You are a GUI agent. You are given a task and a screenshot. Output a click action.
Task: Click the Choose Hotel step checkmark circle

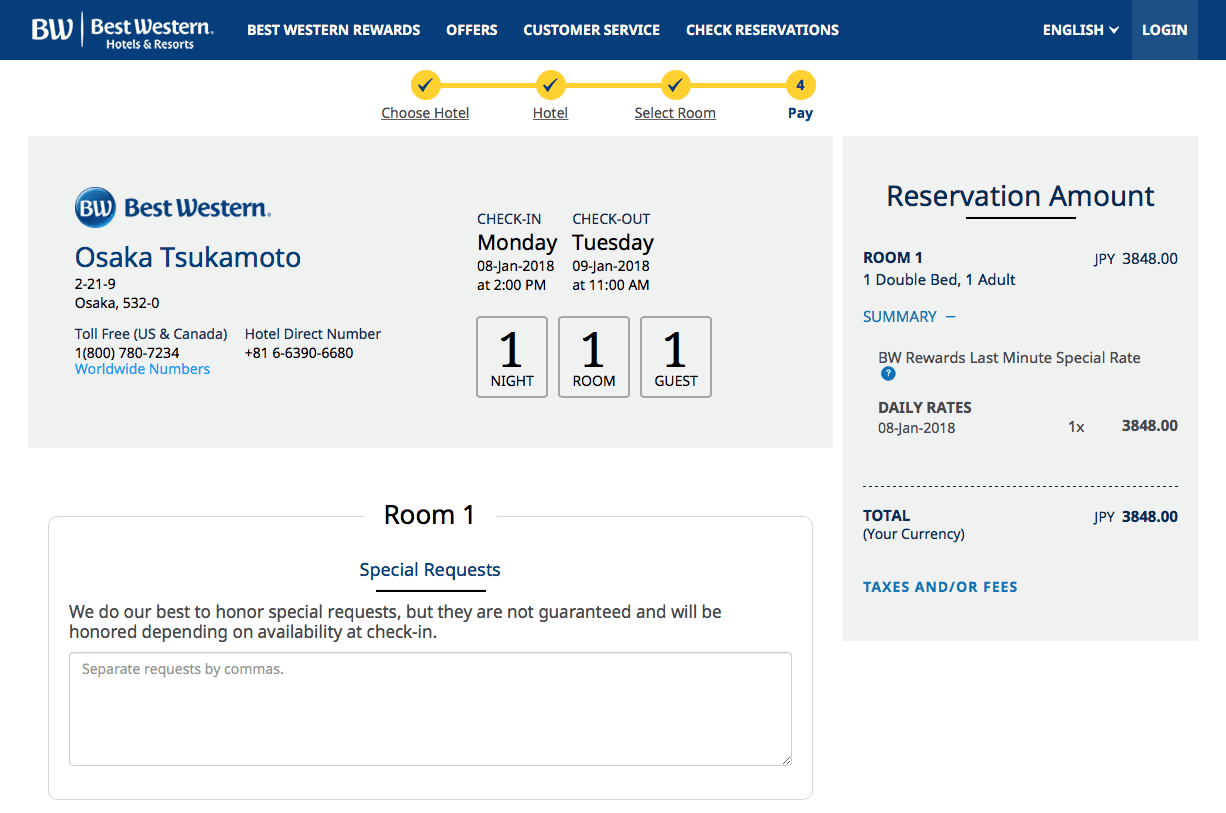(425, 85)
